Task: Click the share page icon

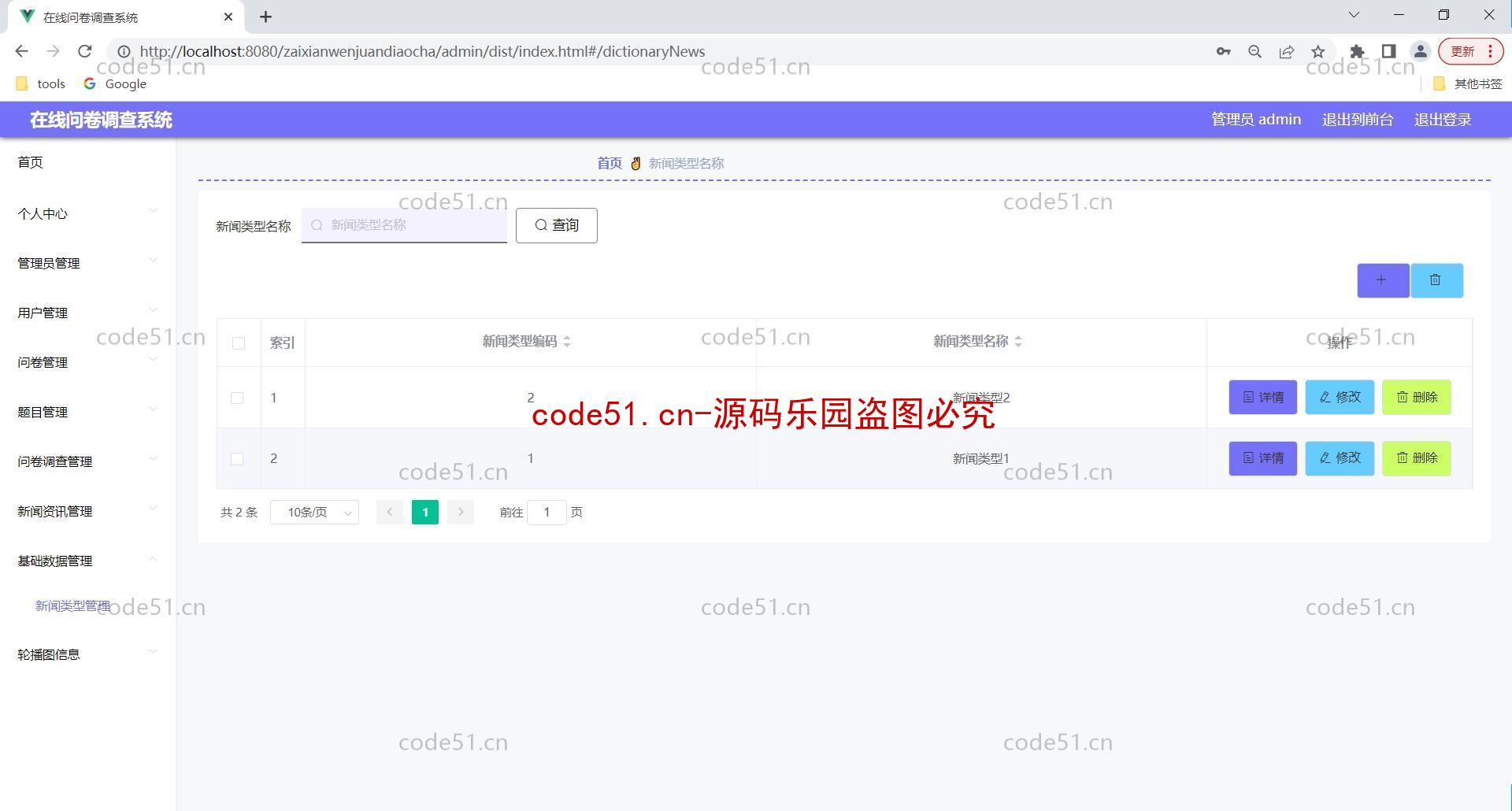Action: (x=1286, y=51)
